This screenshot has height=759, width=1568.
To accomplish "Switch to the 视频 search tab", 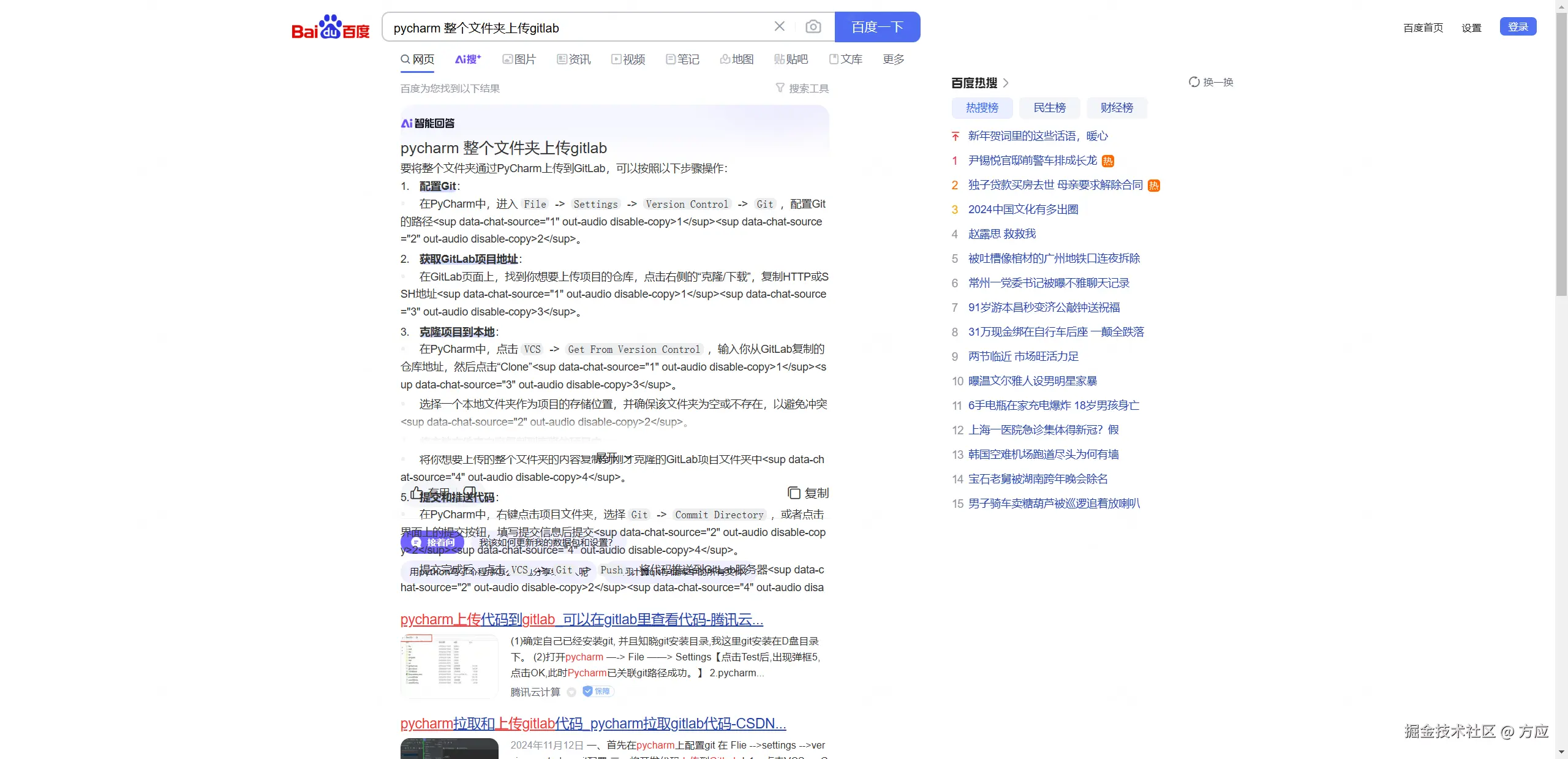I will 627,59.
